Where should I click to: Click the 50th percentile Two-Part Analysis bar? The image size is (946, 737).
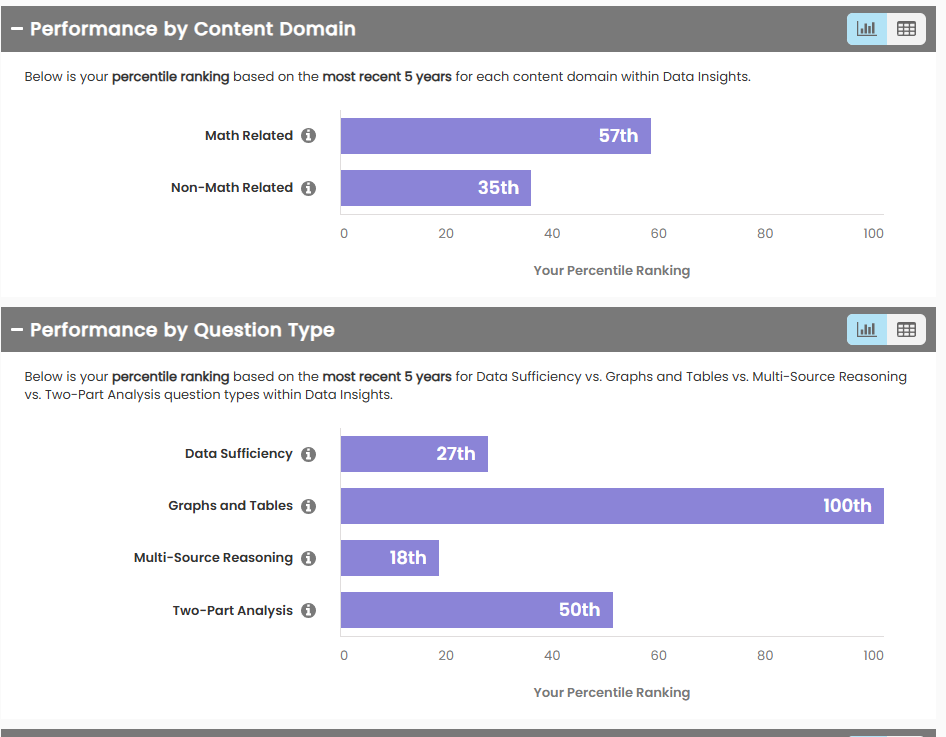tap(476, 610)
